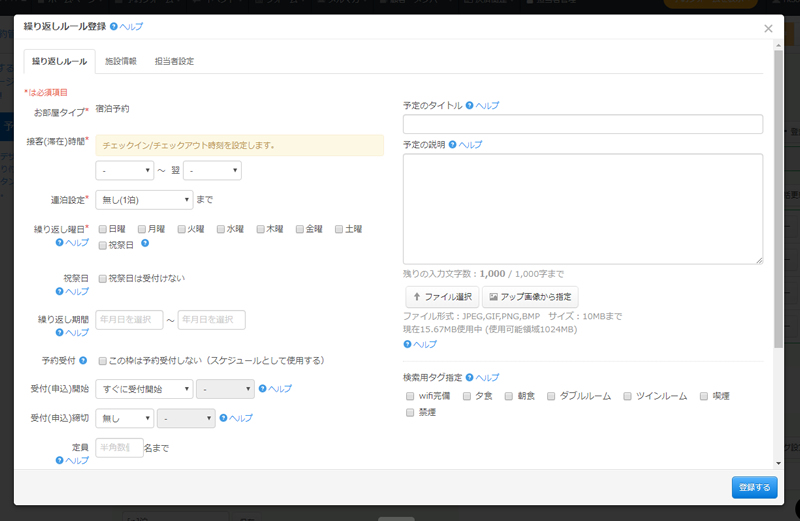Click help icon beside 予約受付 label

click(x=83, y=360)
